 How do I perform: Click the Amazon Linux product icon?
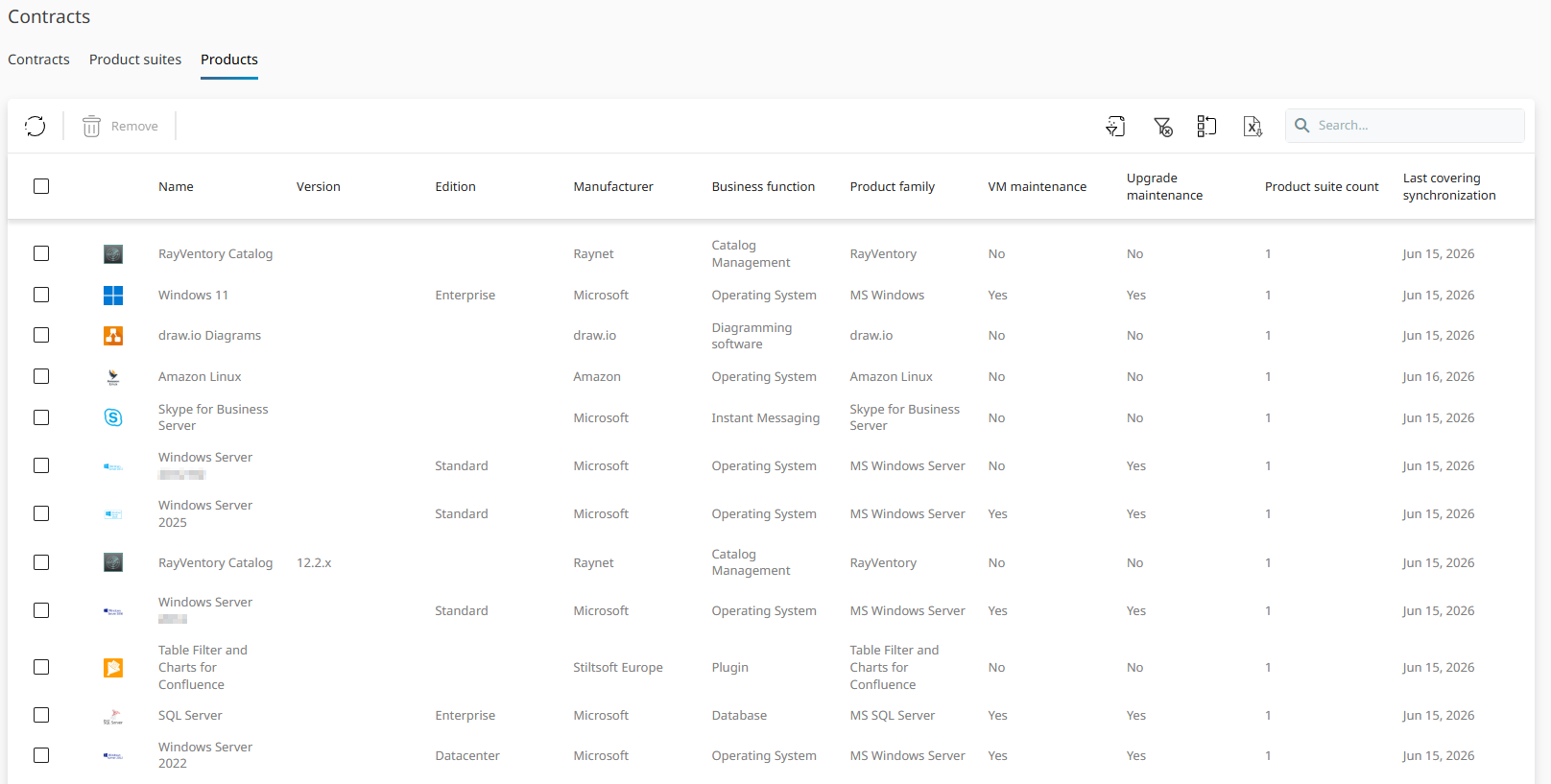click(113, 377)
